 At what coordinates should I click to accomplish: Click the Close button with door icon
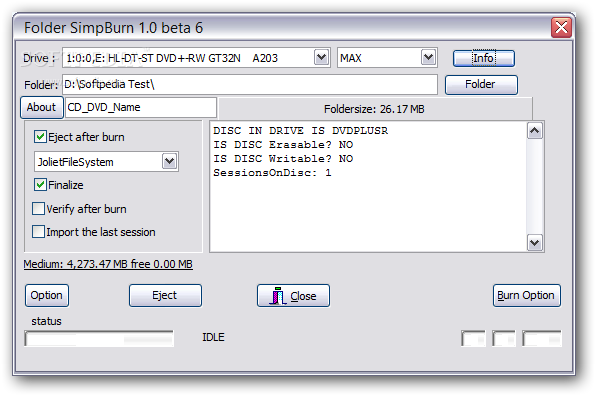pos(293,295)
